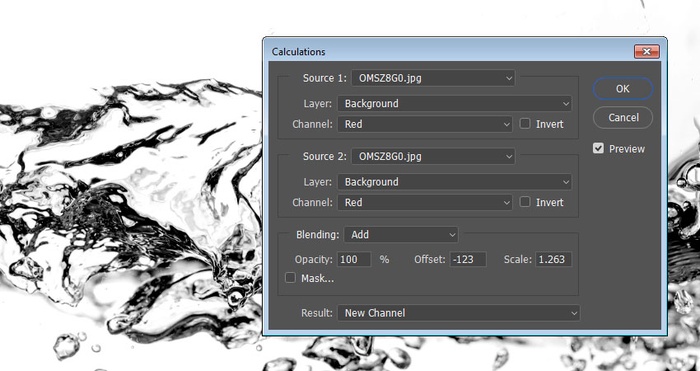
Task: Open the Source 1 Channel dropdown
Action: pos(425,124)
